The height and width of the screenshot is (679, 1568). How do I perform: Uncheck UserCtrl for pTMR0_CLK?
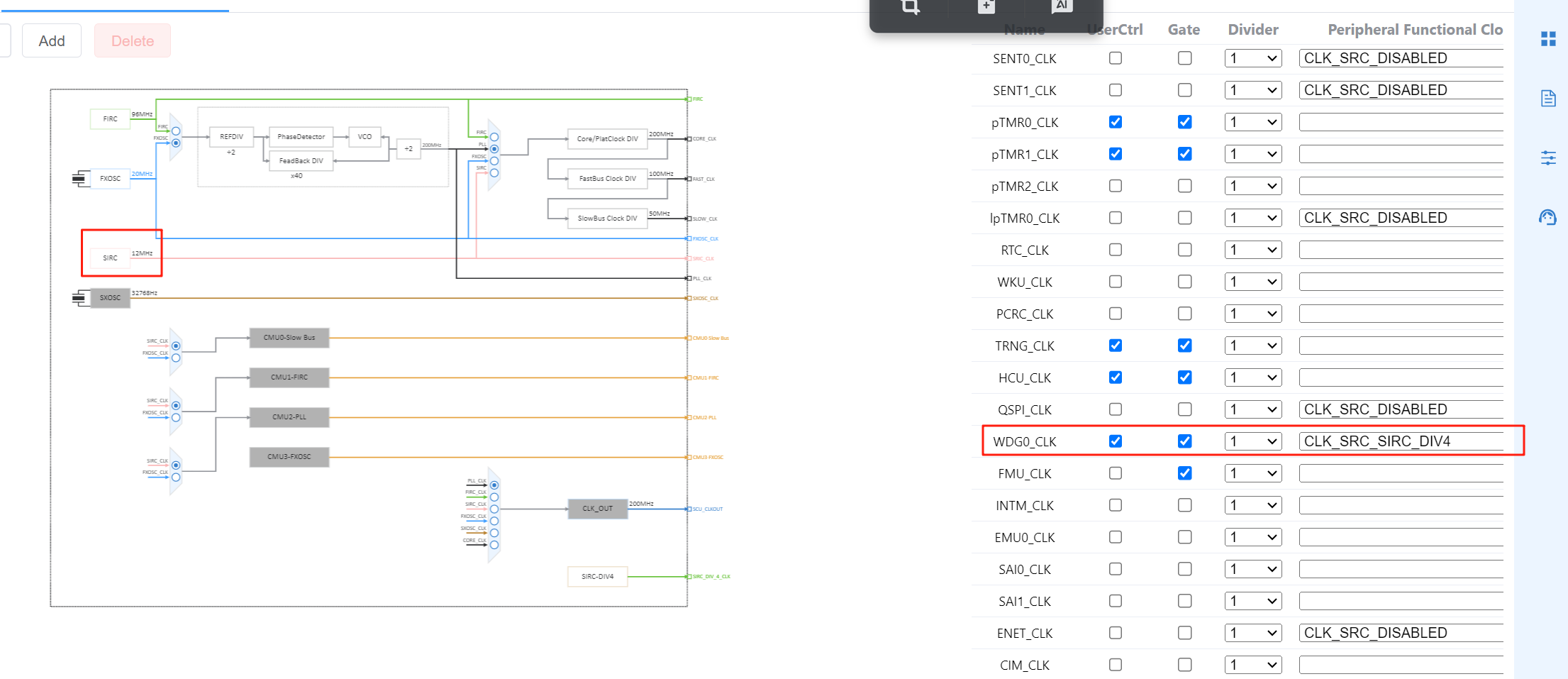(1116, 122)
